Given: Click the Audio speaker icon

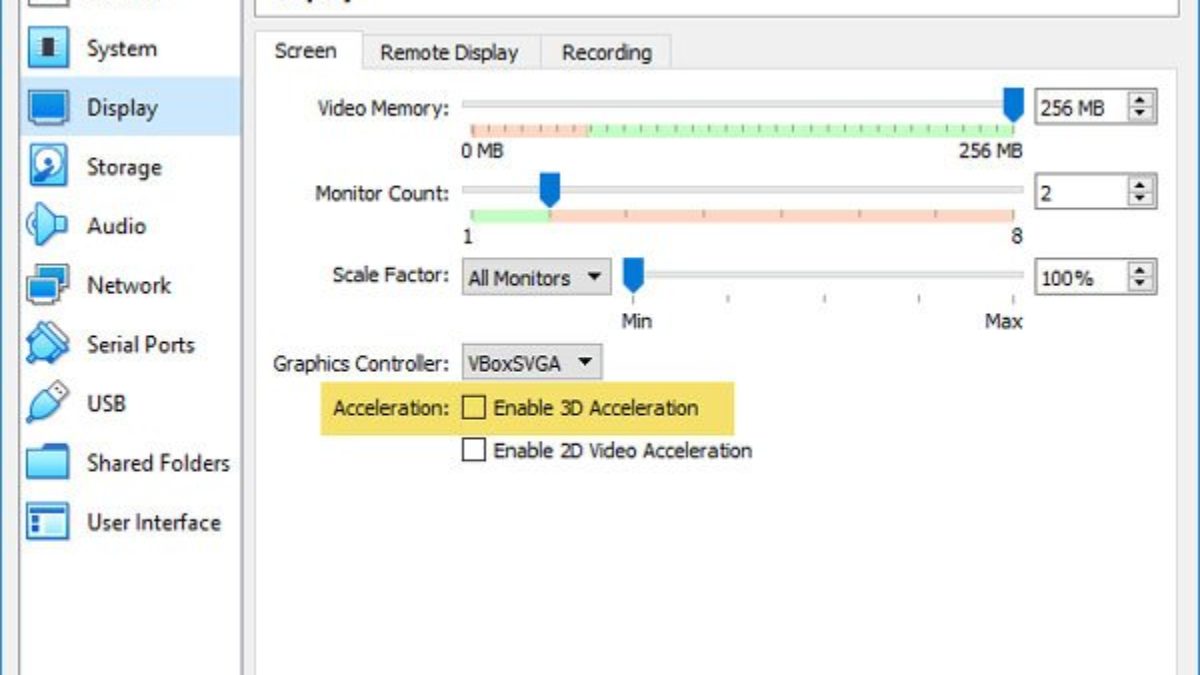Looking at the screenshot, I should (49, 226).
